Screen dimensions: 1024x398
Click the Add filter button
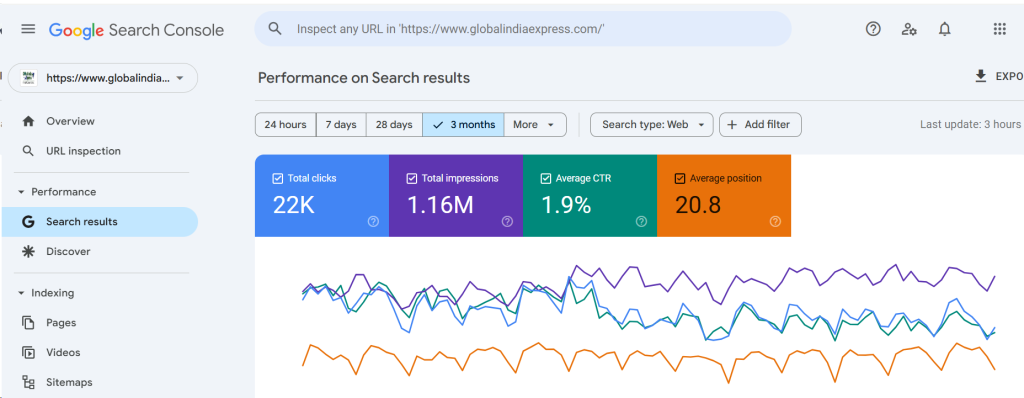(760, 124)
